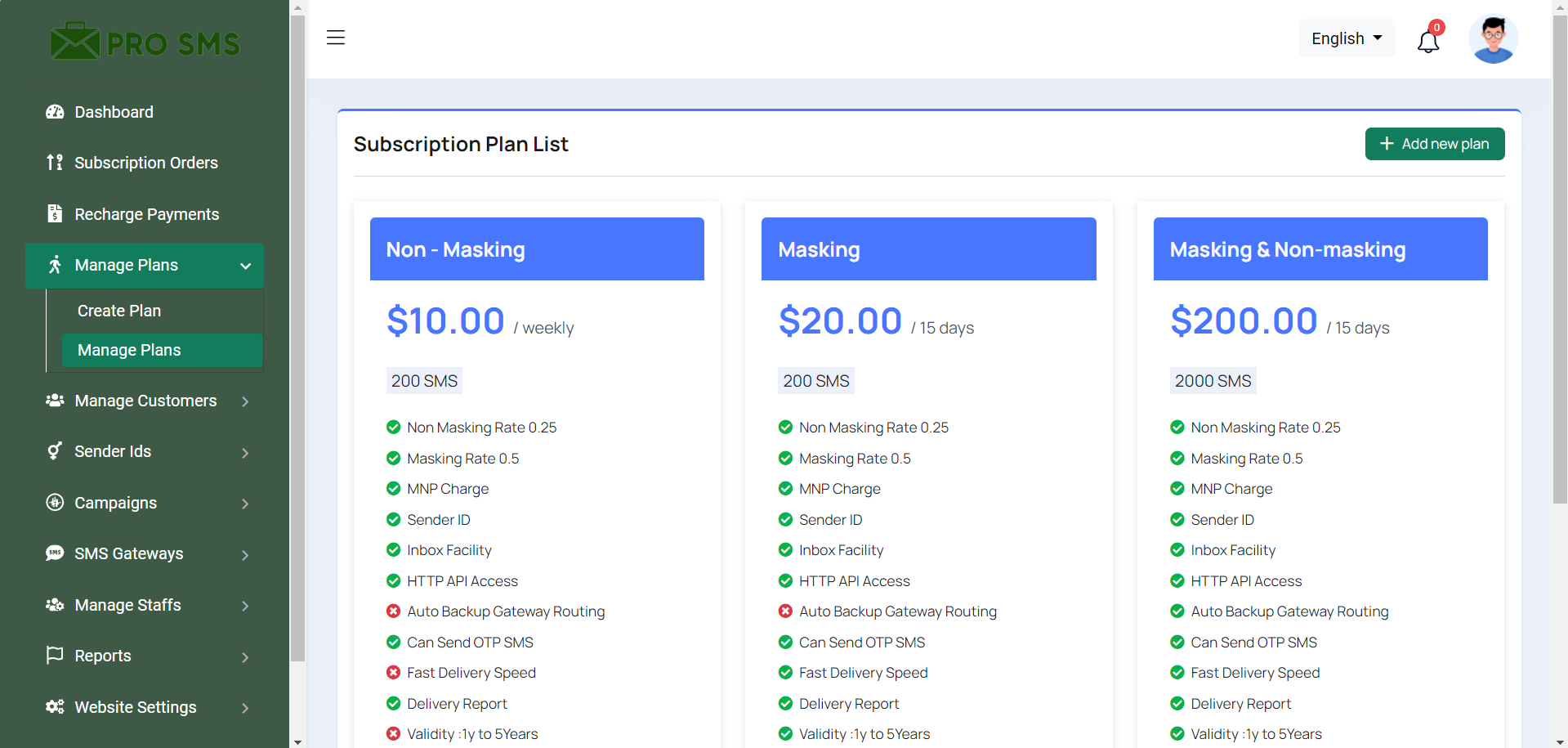The height and width of the screenshot is (748, 1568).
Task: Click the hamburger menu toggle icon
Action: coord(335,38)
